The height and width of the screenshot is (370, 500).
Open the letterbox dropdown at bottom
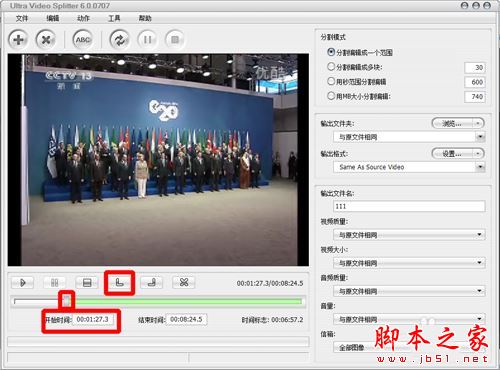click(409, 348)
